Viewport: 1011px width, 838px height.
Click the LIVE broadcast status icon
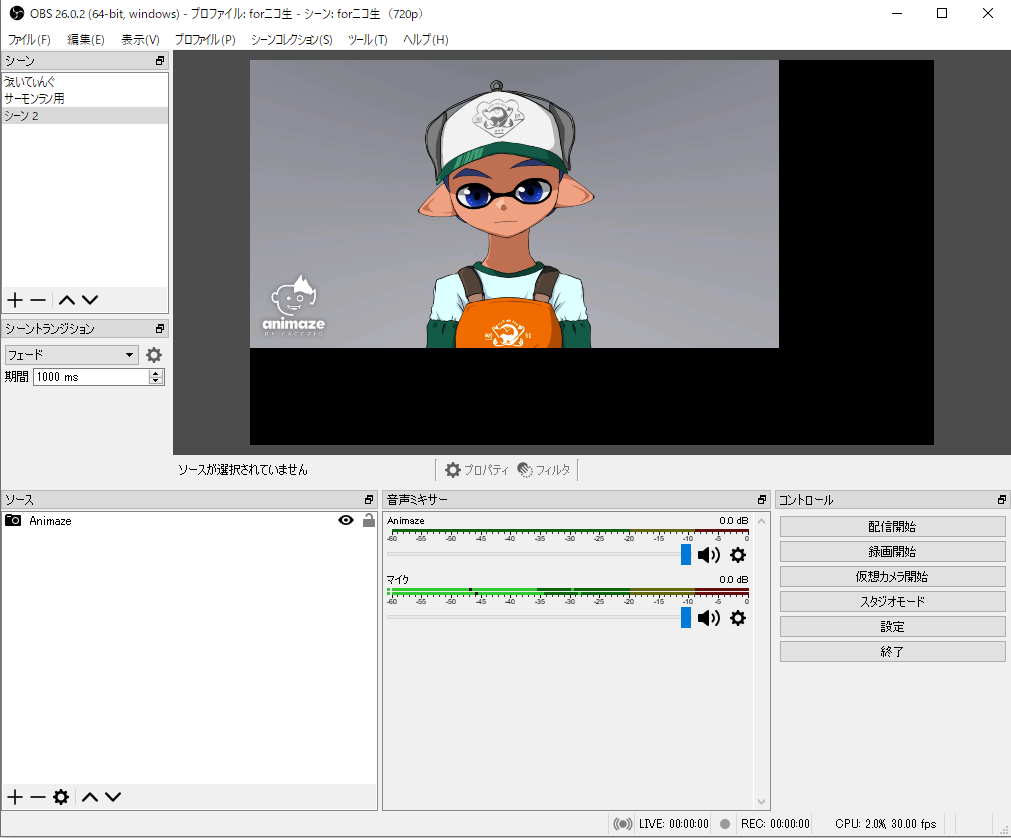tap(622, 824)
